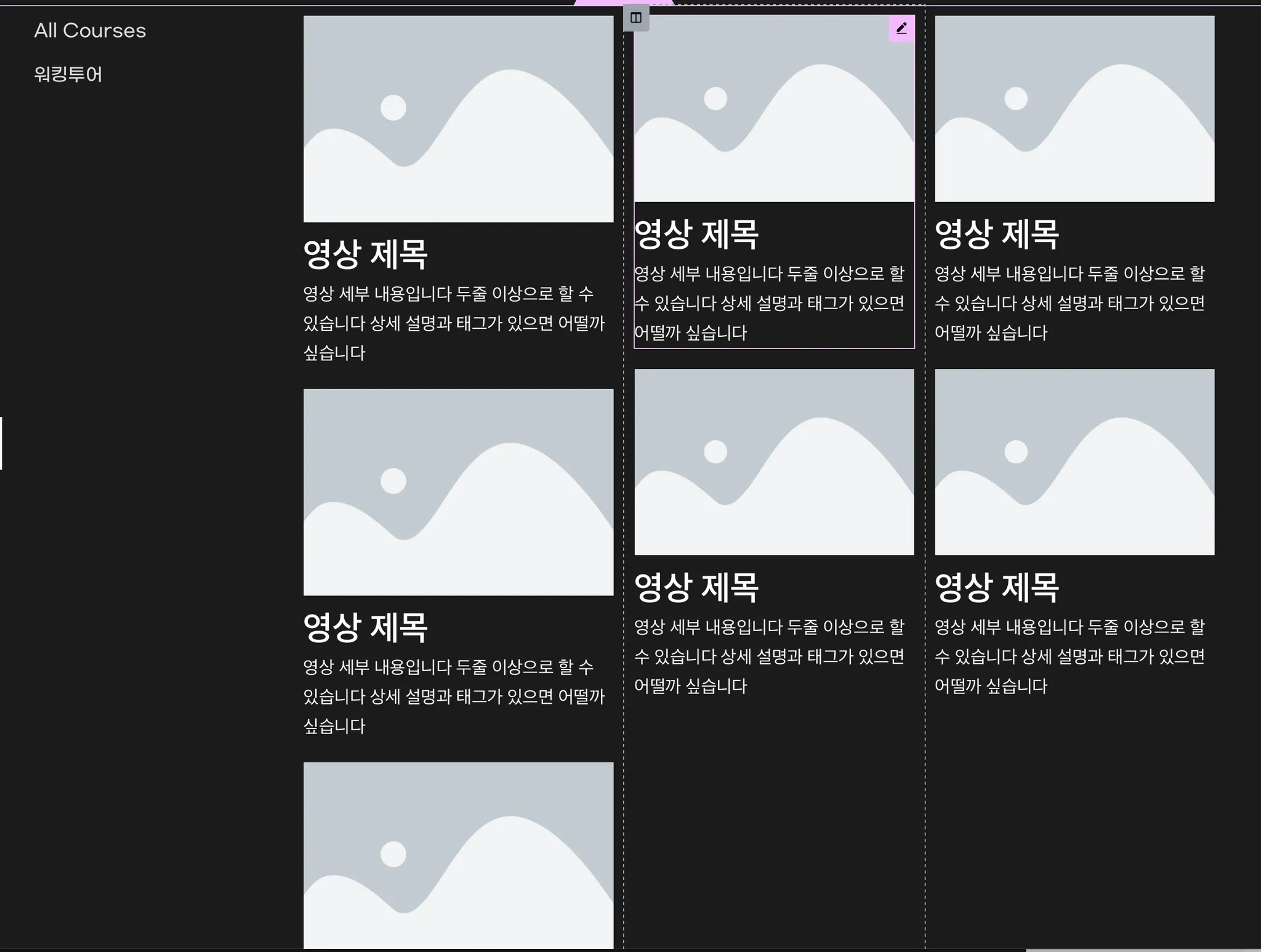Click the top image in the left column
Screen dimensions: 1261x952
pyautogui.click(x=458, y=119)
